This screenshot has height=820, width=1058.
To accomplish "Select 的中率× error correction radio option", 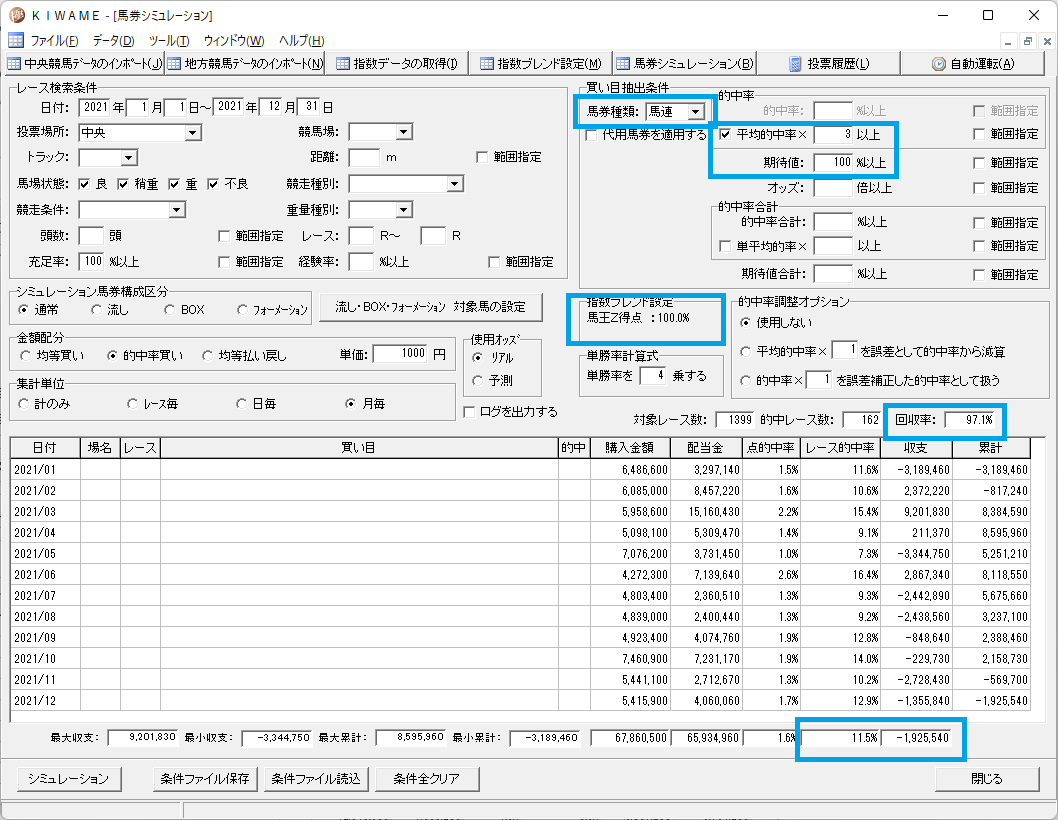I will [746, 381].
